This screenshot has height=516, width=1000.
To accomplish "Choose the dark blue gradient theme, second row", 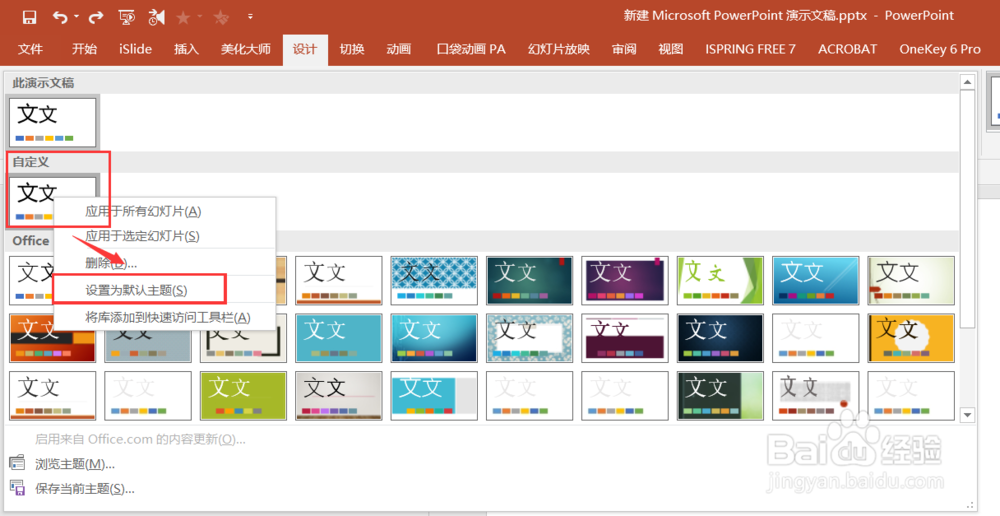I will (434, 338).
